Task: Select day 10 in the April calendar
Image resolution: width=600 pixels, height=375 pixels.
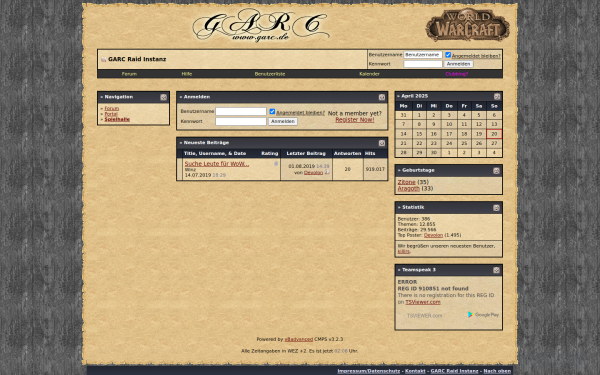Action: click(449, 124)
